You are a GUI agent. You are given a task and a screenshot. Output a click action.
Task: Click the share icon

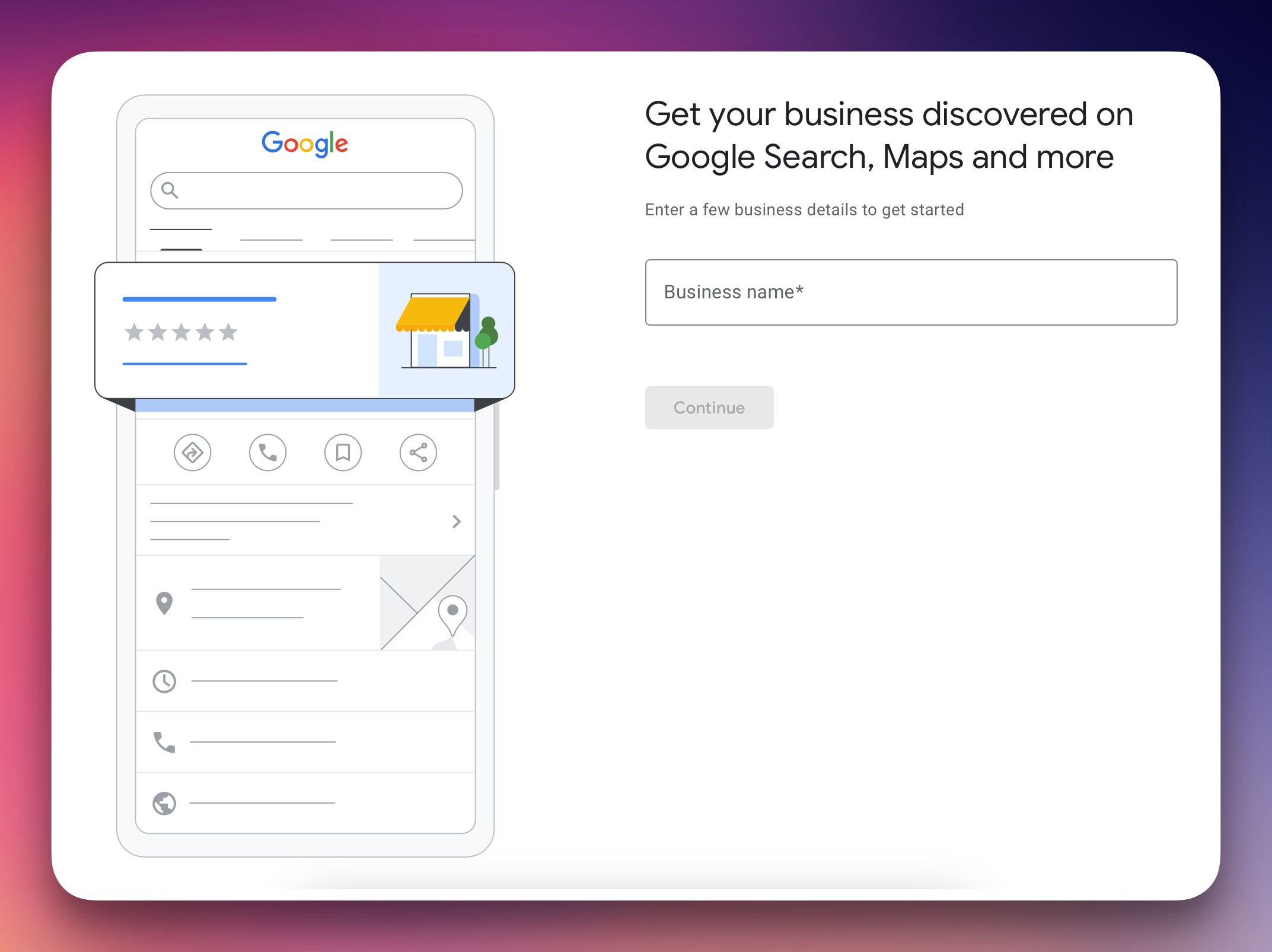click(x=418, y=453)
